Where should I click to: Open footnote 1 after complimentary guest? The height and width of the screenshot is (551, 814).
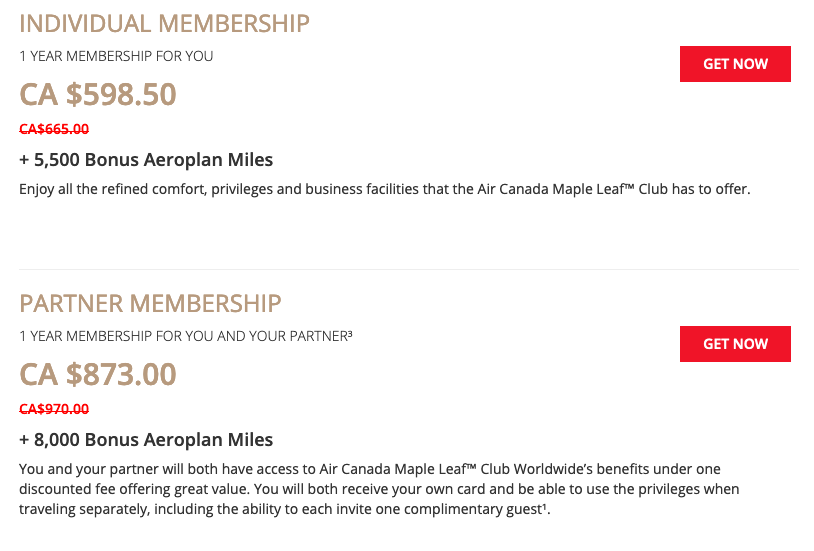point(545,506)
